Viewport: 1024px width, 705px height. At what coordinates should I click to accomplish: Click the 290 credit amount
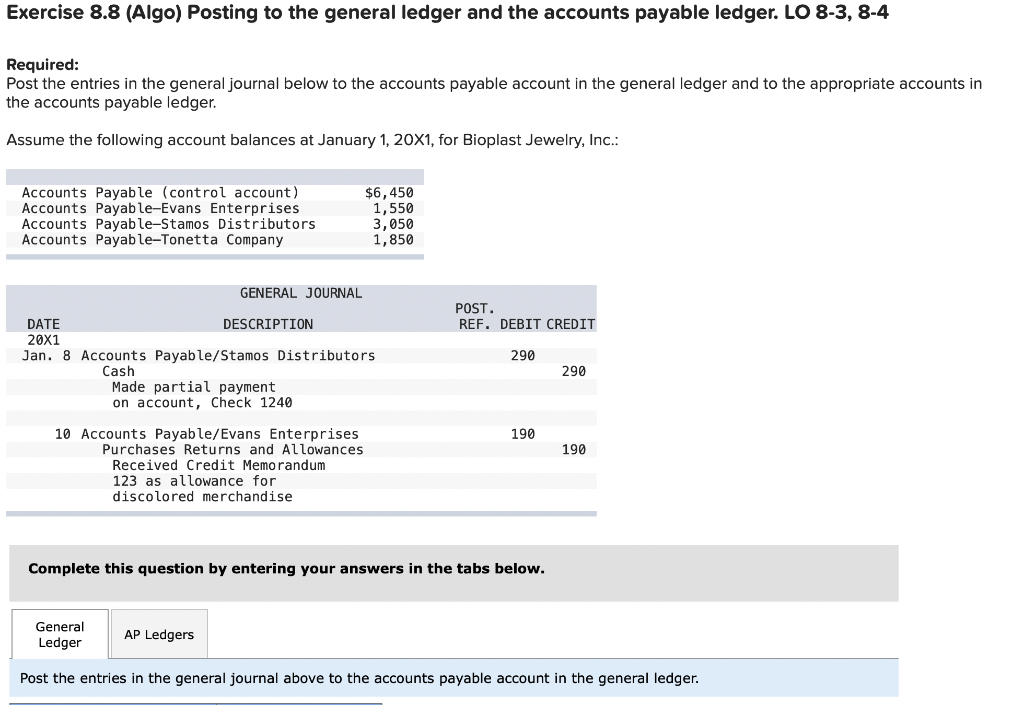pyautogui.click(x=575, y=371)
